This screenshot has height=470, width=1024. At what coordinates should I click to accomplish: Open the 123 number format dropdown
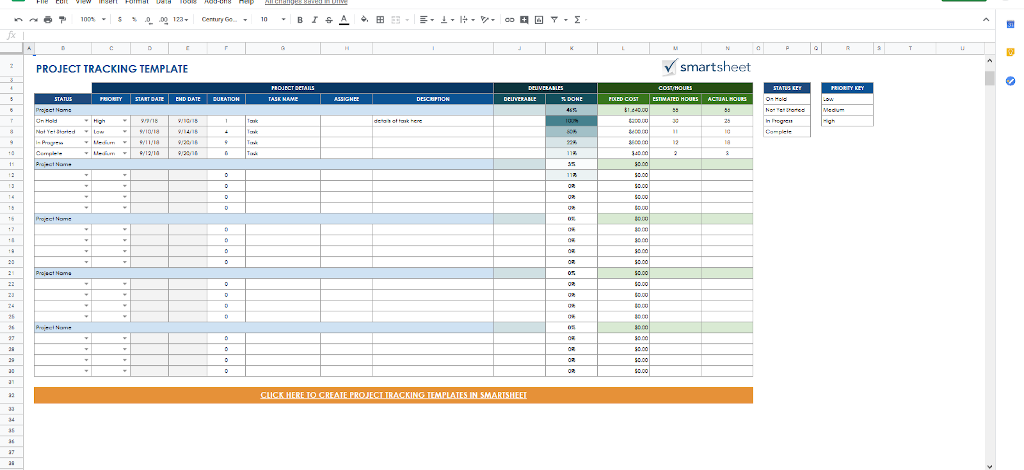181,20
